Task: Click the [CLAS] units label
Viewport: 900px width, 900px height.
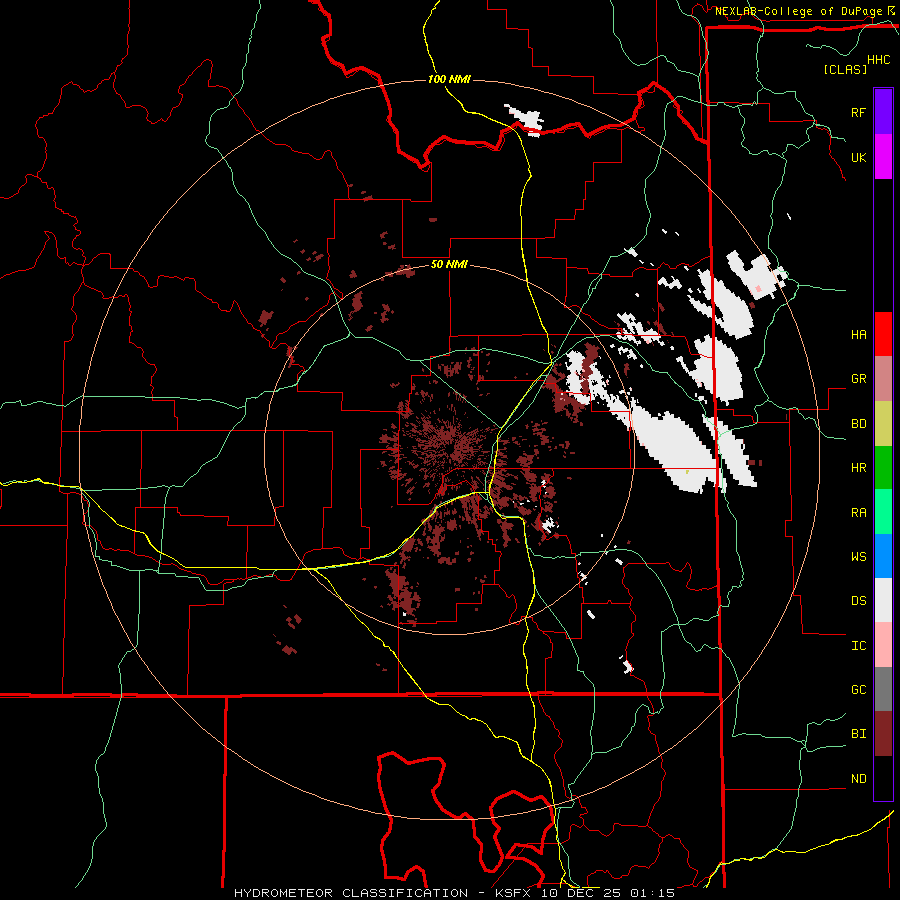Action: point(845,69)
